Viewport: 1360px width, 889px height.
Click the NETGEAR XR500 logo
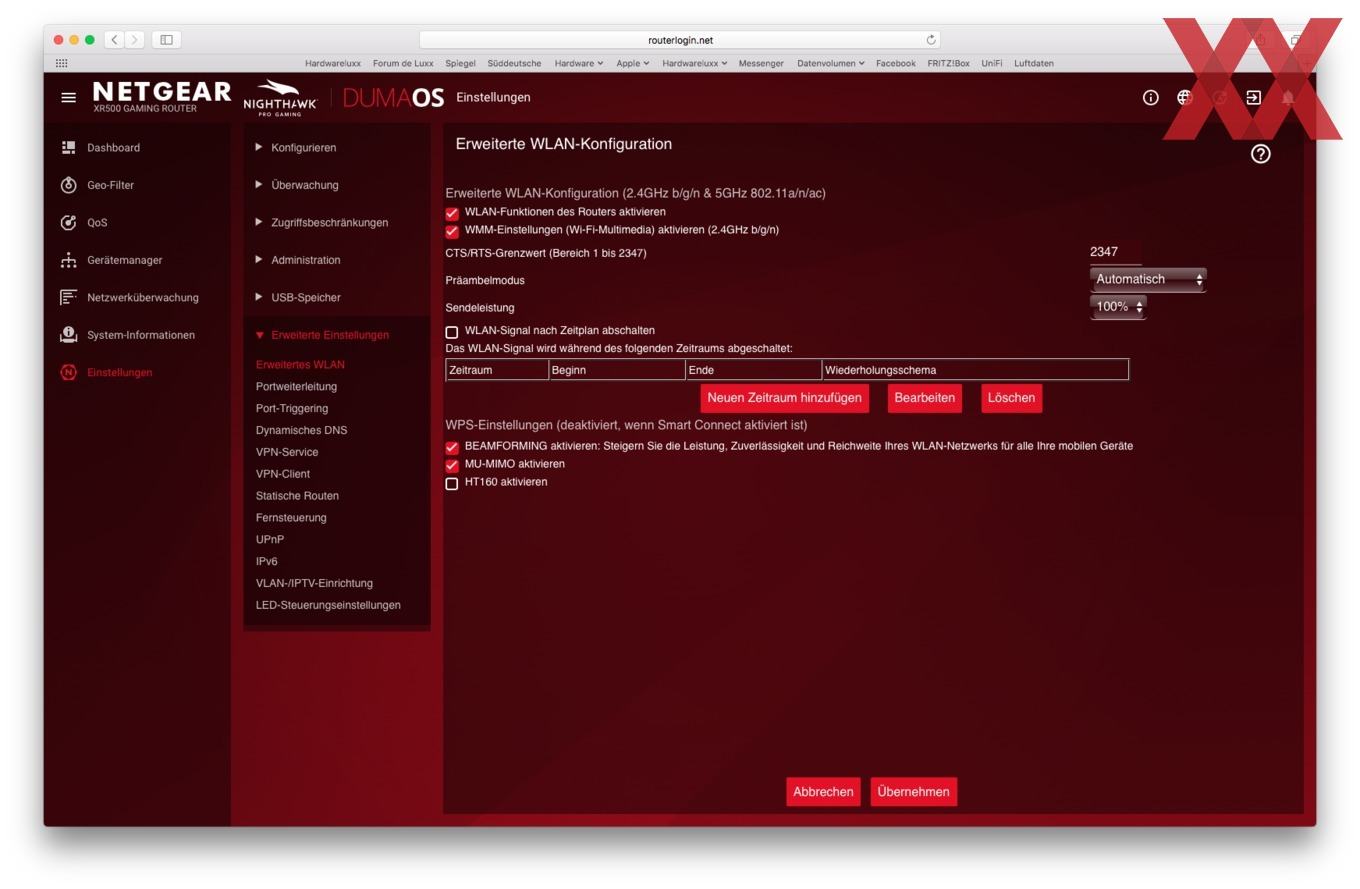click(x=161, y=97)
